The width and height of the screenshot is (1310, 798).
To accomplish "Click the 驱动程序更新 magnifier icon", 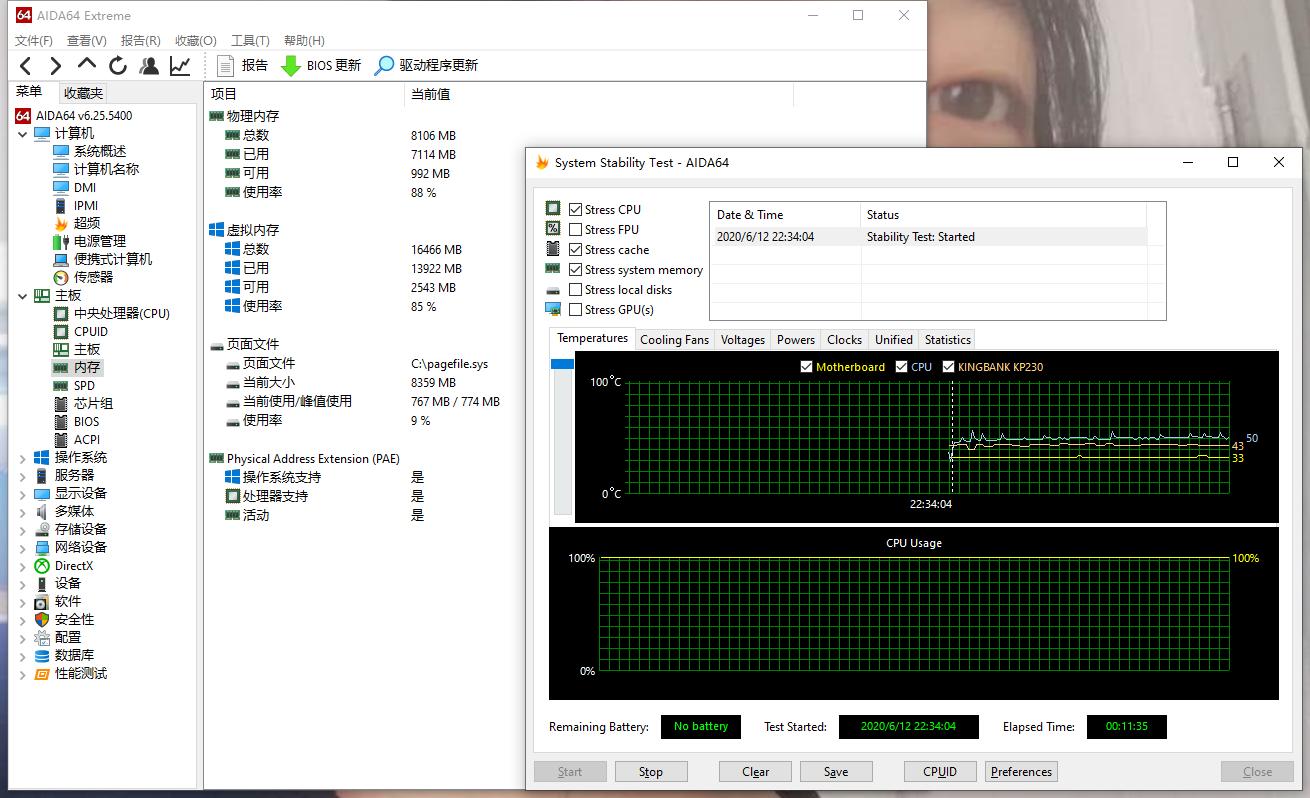I will coord(384,66).
